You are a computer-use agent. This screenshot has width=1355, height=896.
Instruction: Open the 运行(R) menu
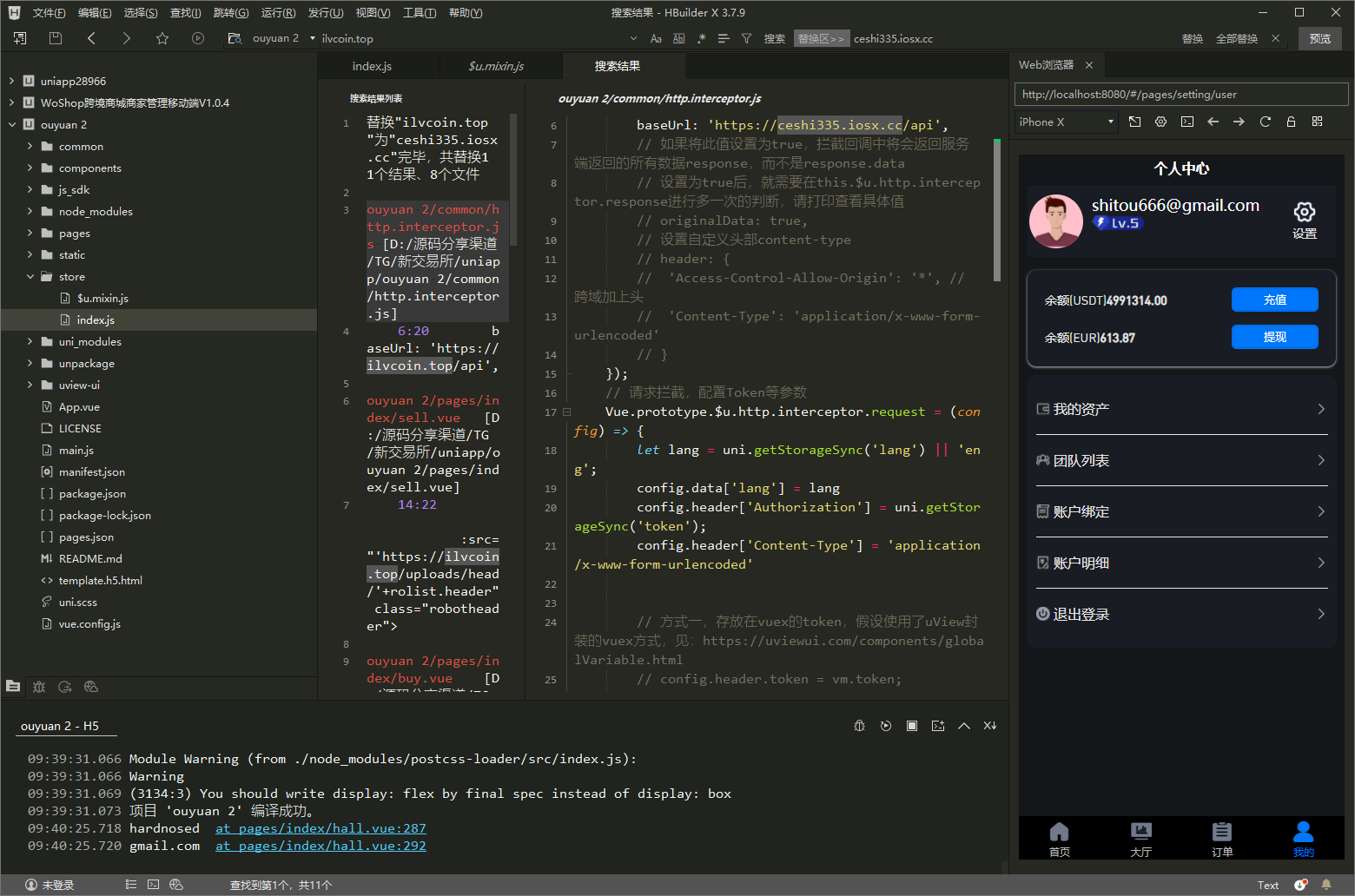(x=278, y=13)
